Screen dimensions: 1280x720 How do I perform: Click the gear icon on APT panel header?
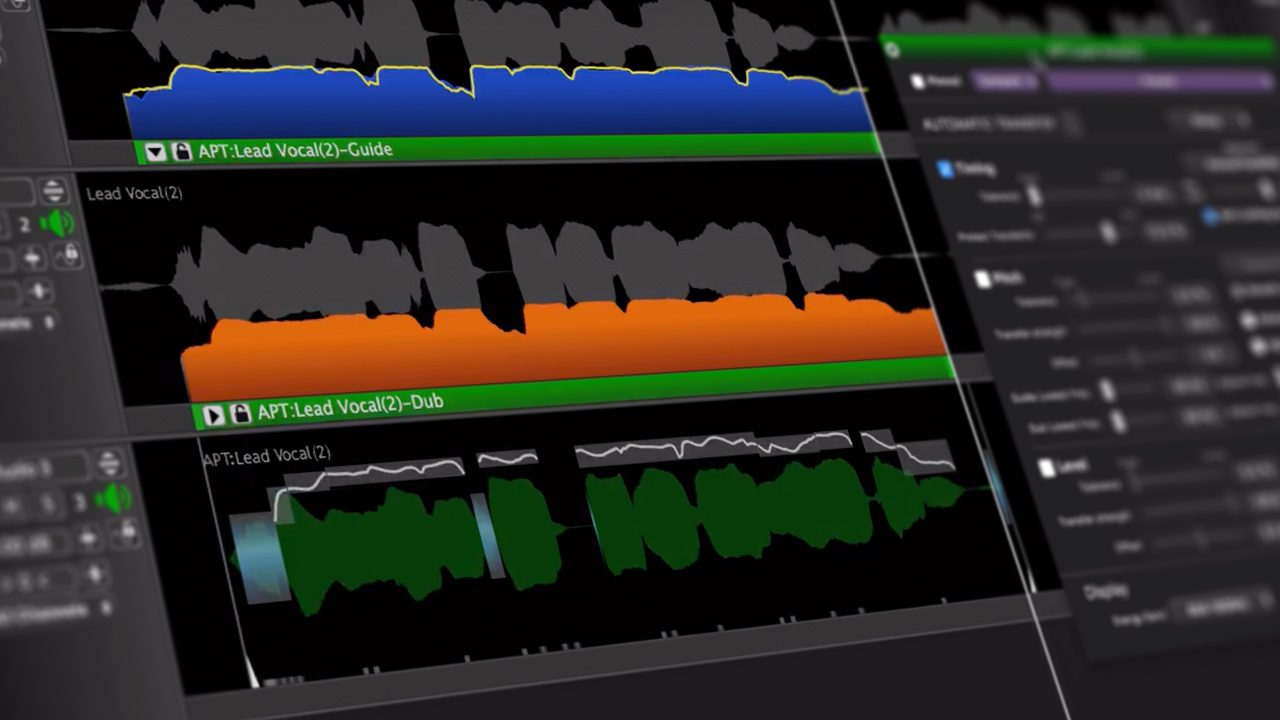tap(892, 49)
